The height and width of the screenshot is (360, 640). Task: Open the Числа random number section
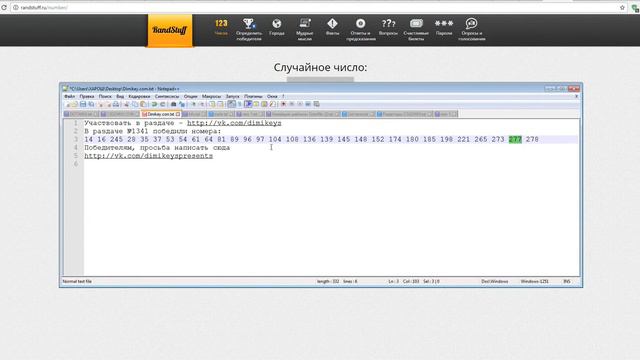click(x=221, y=27)
